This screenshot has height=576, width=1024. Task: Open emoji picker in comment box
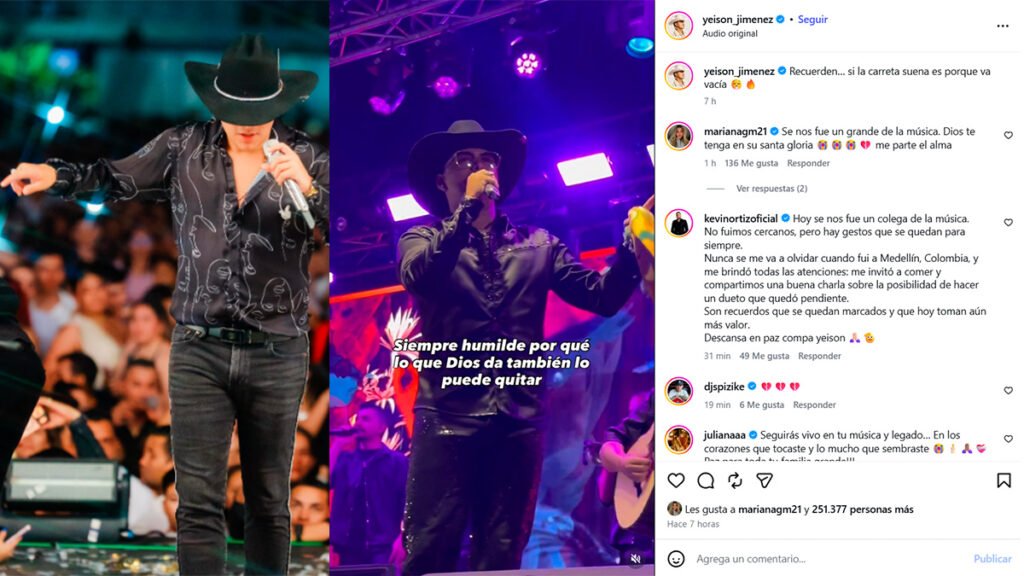676,558
